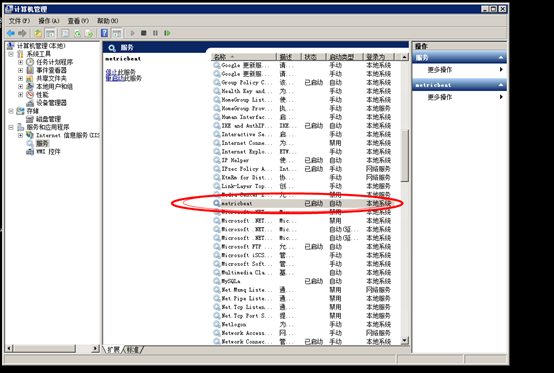Open 更多操作 under the 服务 actions section

point(440,70)
